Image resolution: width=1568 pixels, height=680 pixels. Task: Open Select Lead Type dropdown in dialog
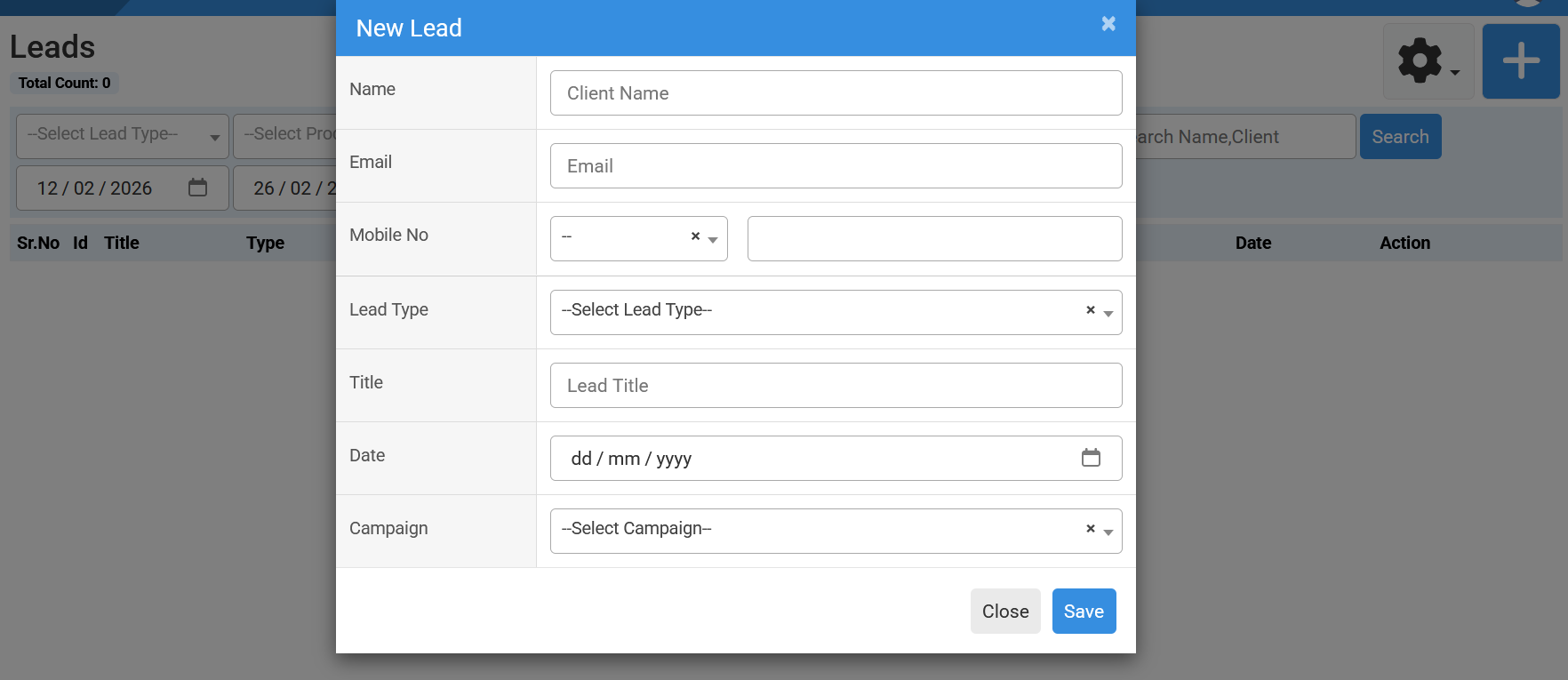click(x=818, y=312)
